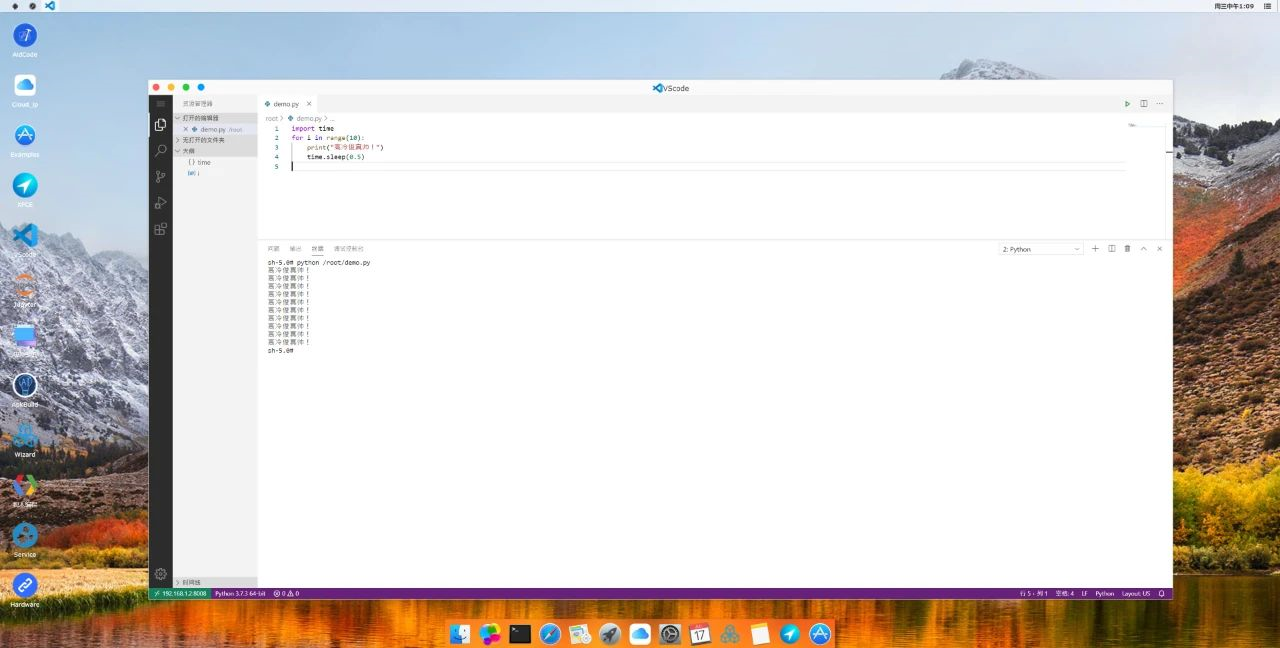Click the notification bell in the status bar
The height and width of the screenshot is (648, 1280).
(1161, 593)
